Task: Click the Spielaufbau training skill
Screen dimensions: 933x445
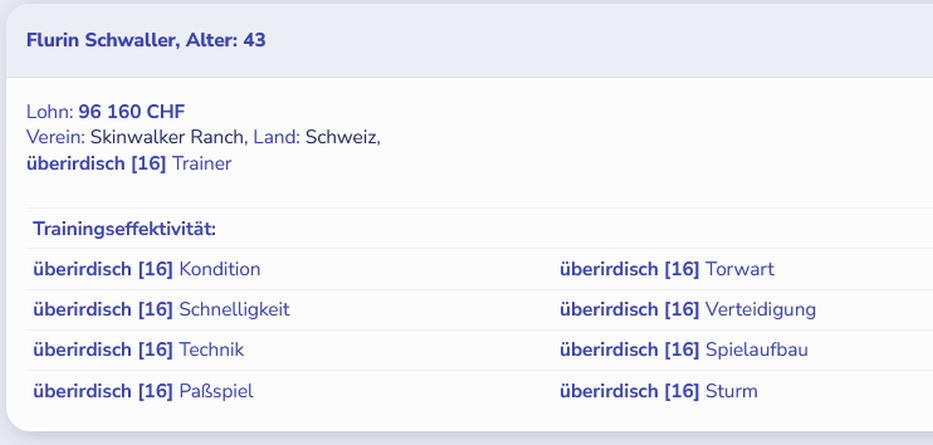Action: [x=756, y=350]
